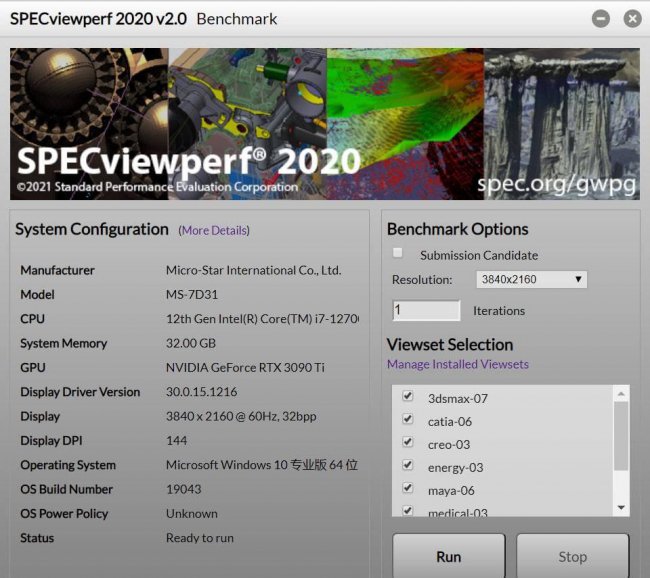650x578 pixels.
Task: Click the Iterations input field
Action: tap(426, 310)
